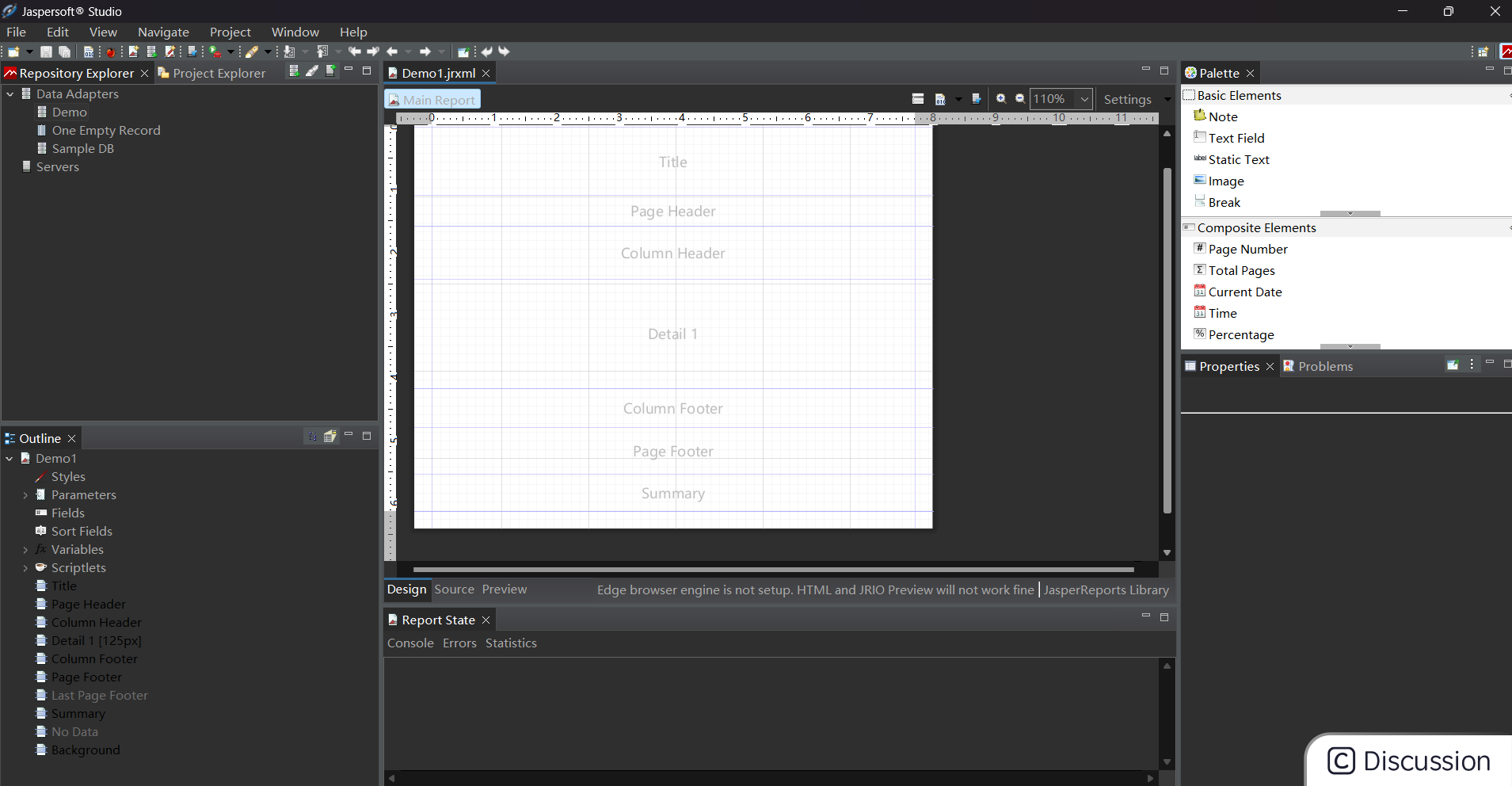Open the File menu
Viewport: 1512px width, 786px height.
16,32
